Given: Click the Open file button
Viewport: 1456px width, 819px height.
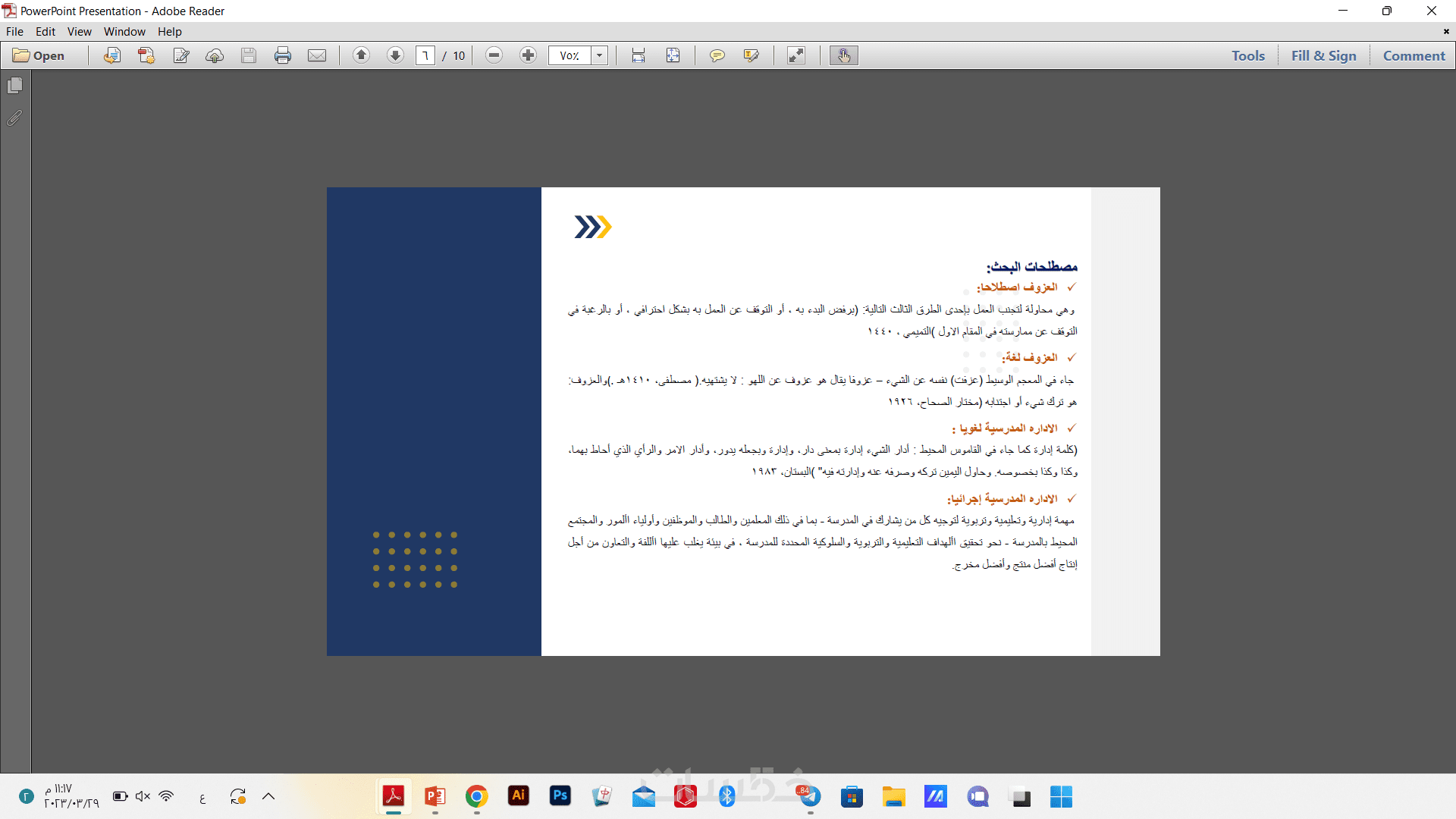Looking at the screenshot, I should [x=39, y=55].
